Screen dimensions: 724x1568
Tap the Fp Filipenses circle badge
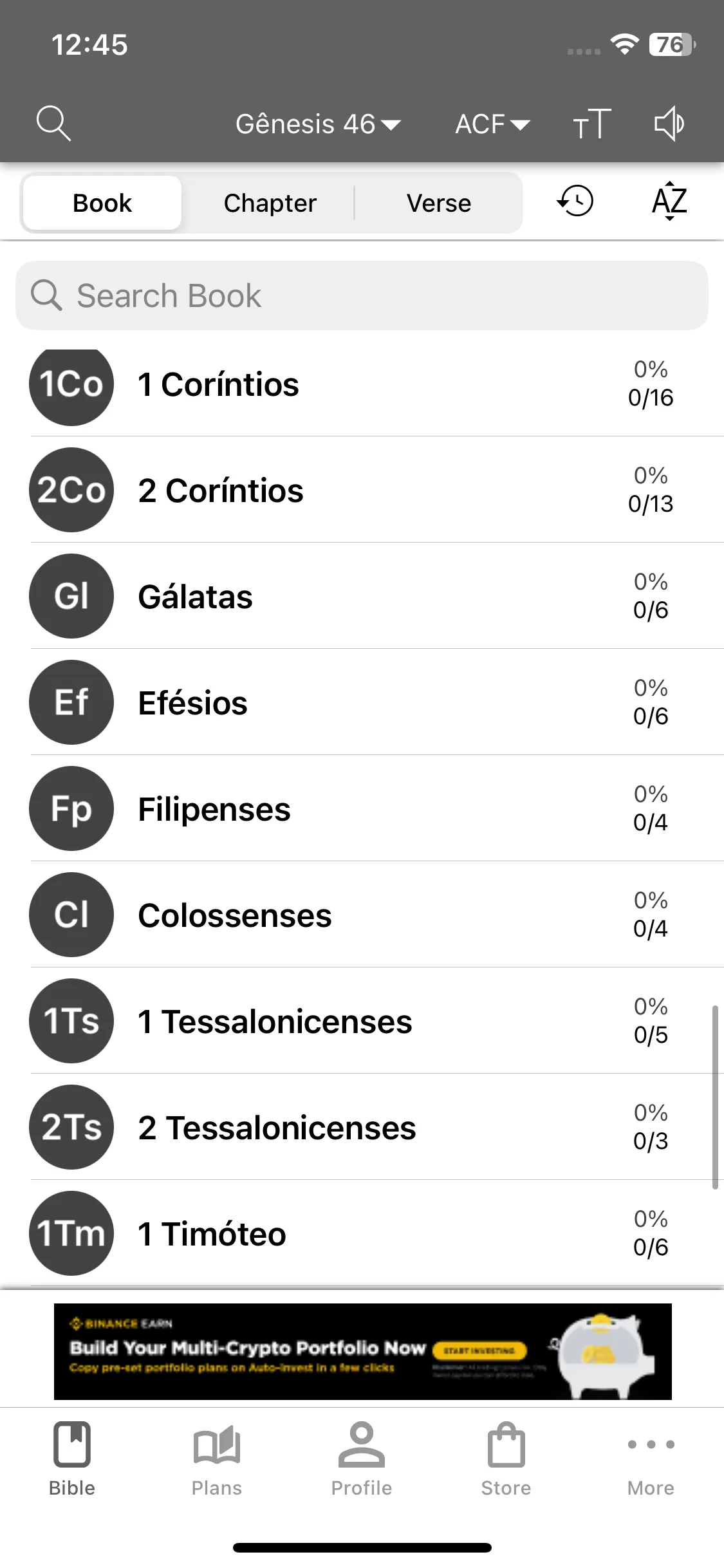coord(71,808)
